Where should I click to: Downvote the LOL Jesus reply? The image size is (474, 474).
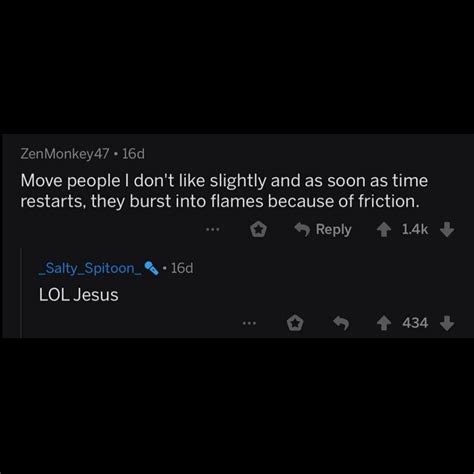(x=447, y=323)
